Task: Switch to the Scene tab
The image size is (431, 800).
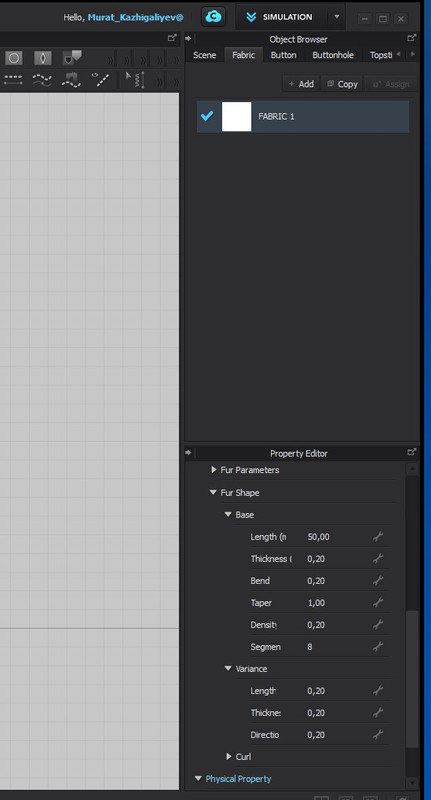Action: click(205, 55)
